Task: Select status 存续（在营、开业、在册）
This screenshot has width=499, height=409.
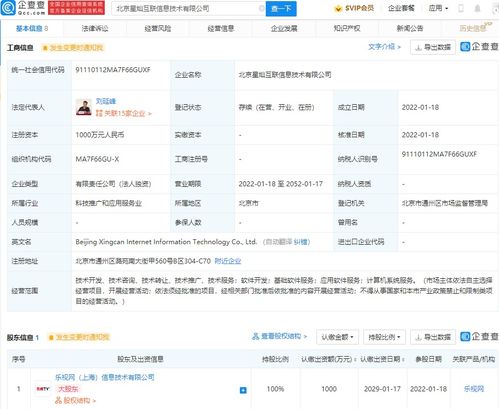Action: 276,107
